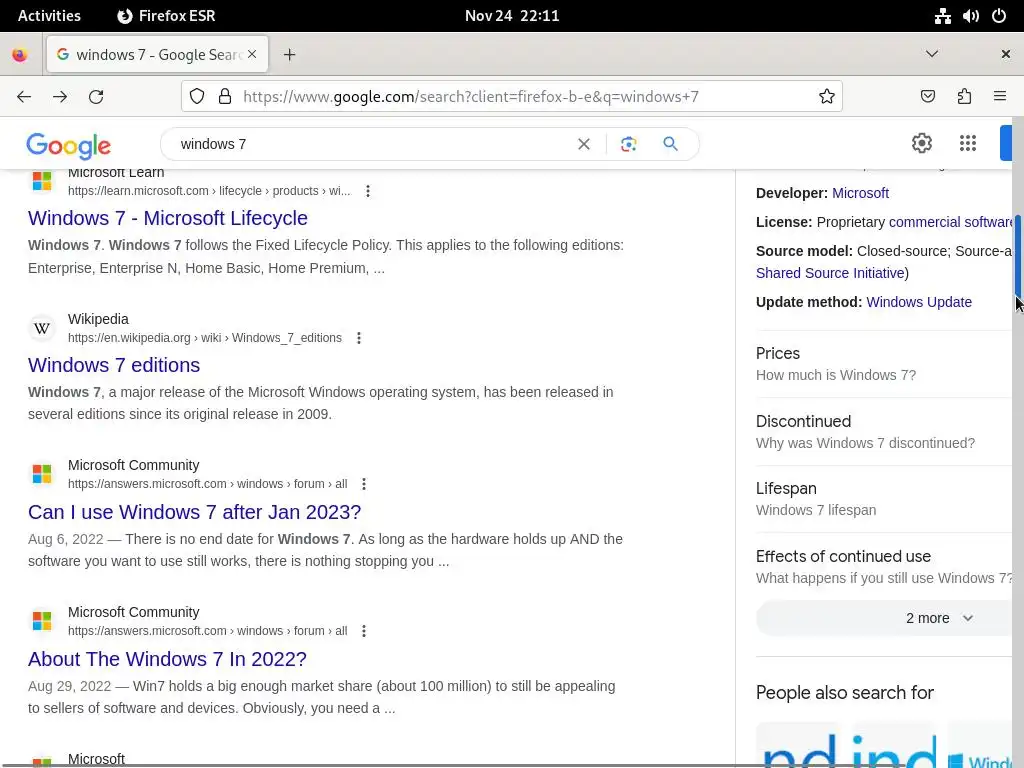Bookmark this page with the star icon
This screenshot has height=768, width=1024.
click(827, 97)
